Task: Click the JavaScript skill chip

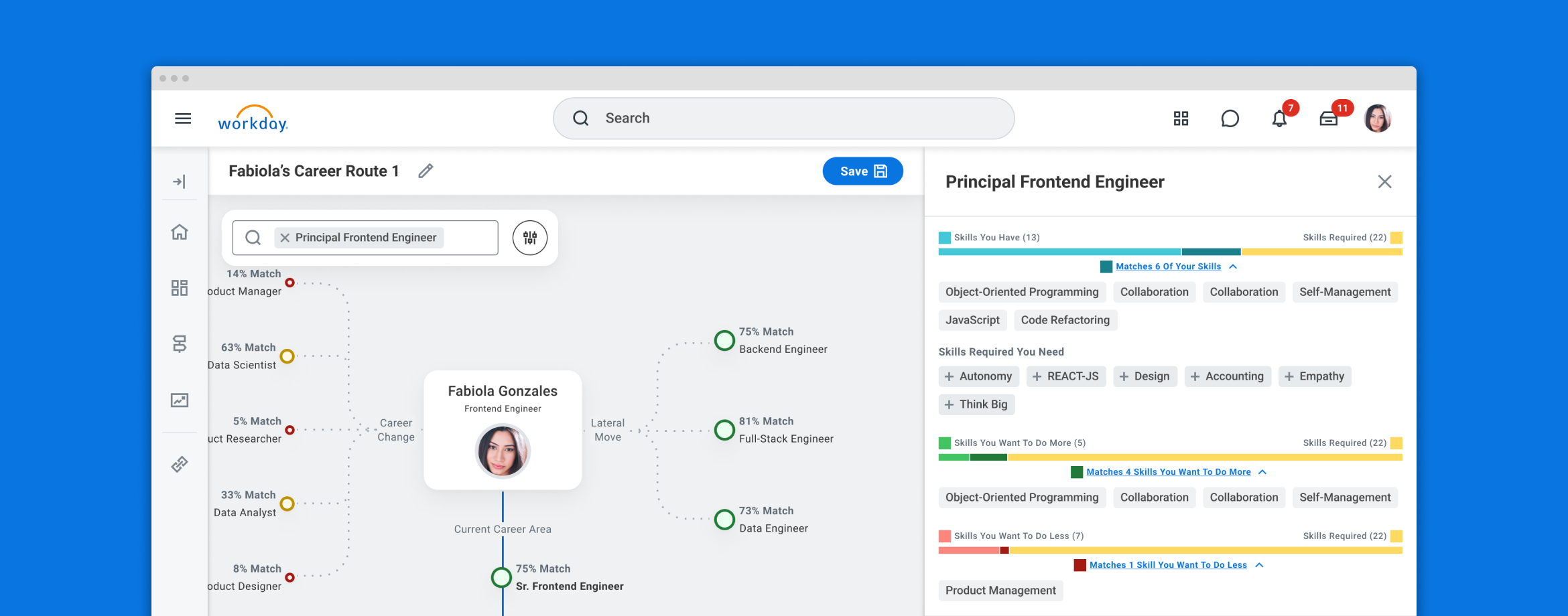Action: click(x=972, y=320)
